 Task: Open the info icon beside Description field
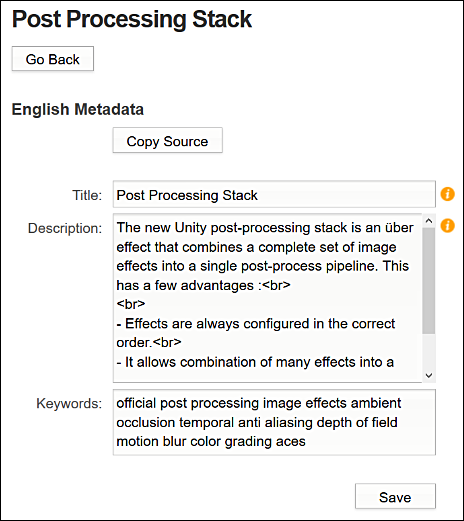(447, 226)
